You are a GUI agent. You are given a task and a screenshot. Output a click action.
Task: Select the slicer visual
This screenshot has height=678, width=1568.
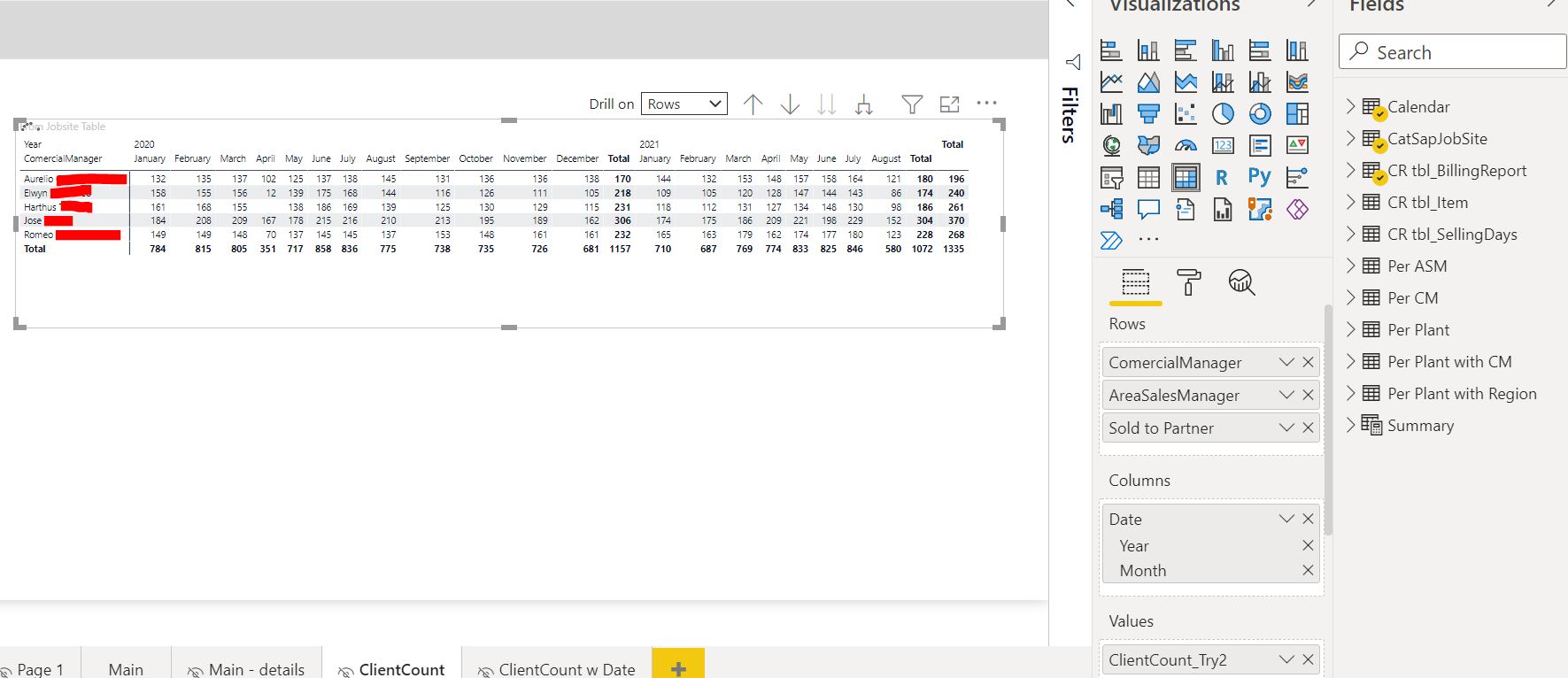(1111, 177)
